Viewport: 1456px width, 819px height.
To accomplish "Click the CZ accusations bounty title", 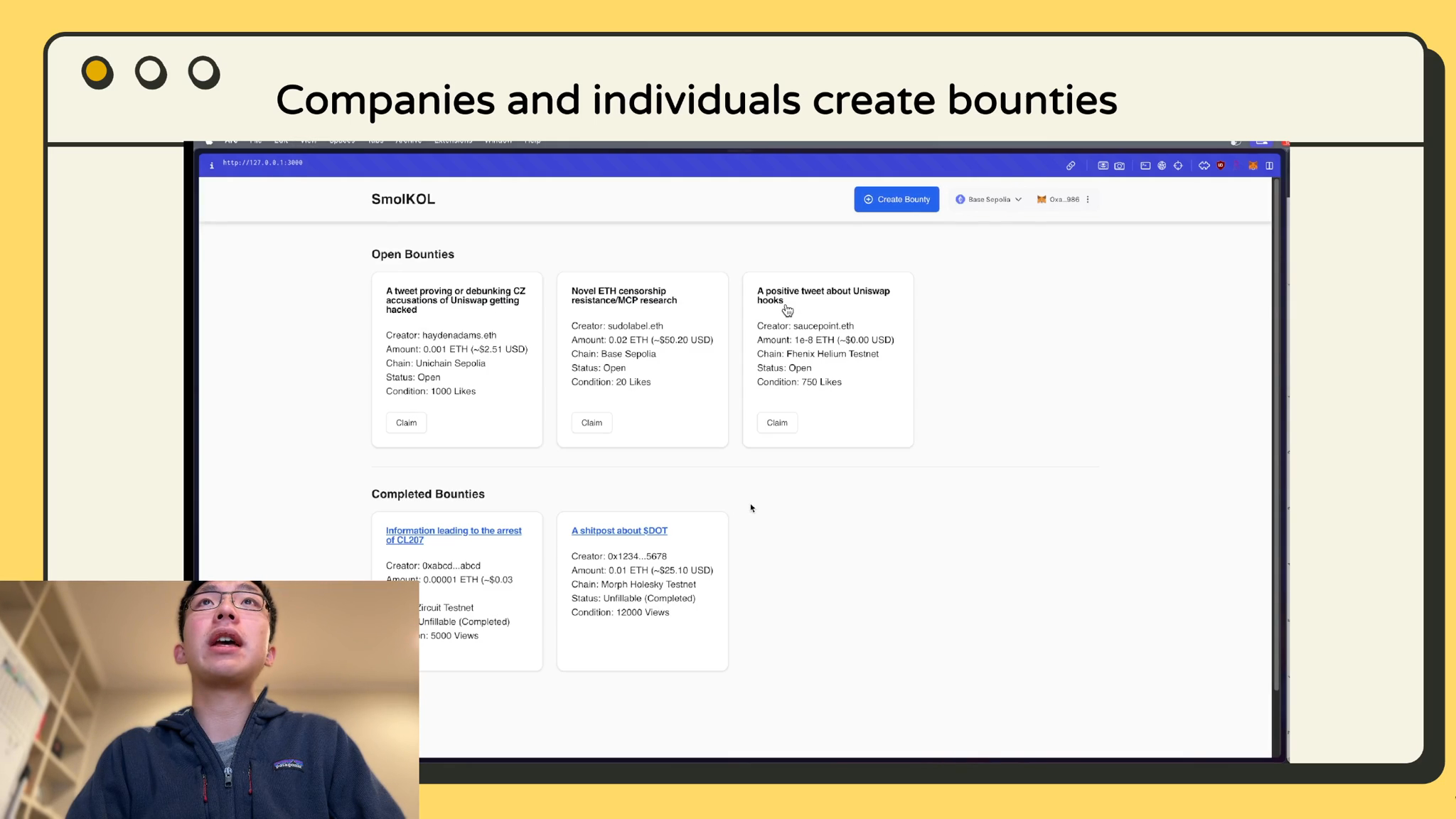I will [456, 301].
